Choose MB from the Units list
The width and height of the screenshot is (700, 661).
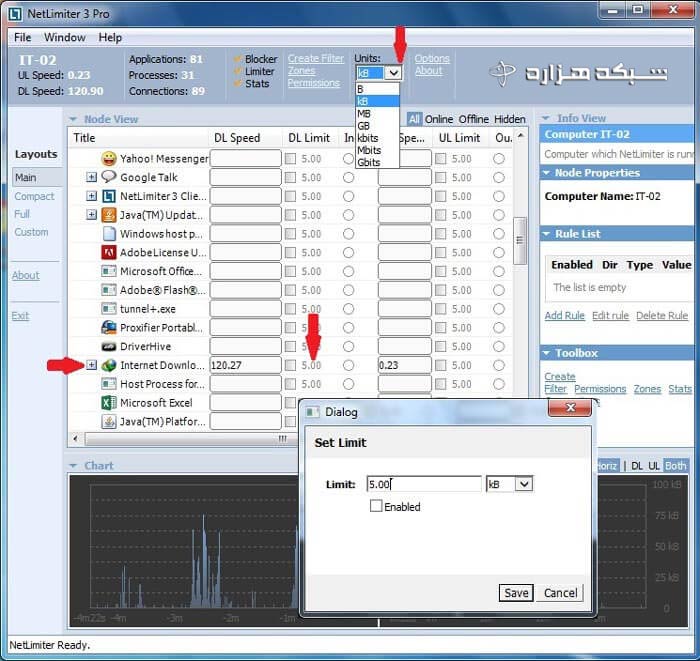377,113
